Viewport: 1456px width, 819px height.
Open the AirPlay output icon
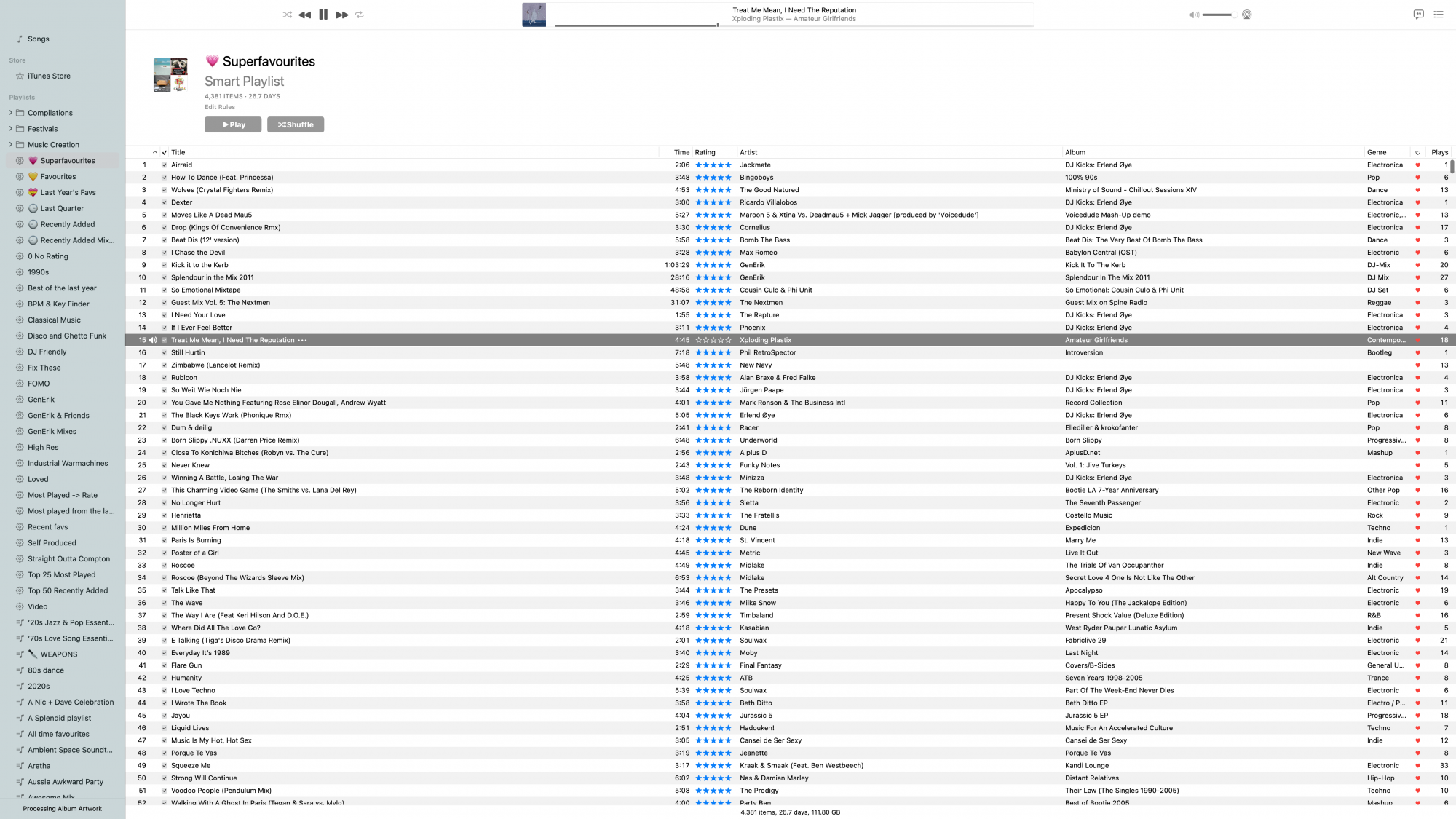click(1246, 15)
